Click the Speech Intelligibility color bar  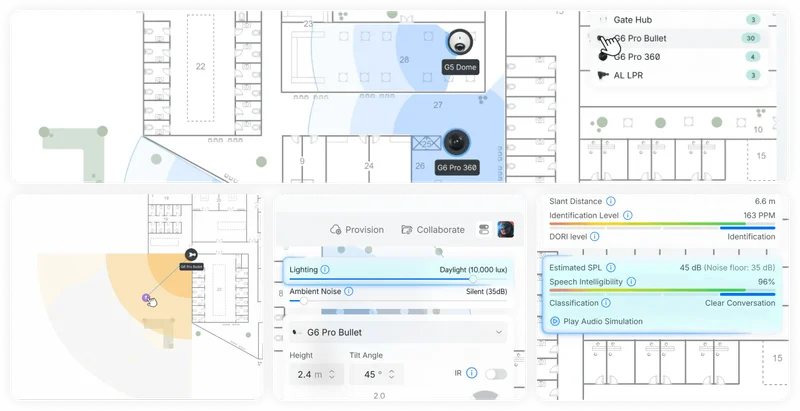click(662, 292)
